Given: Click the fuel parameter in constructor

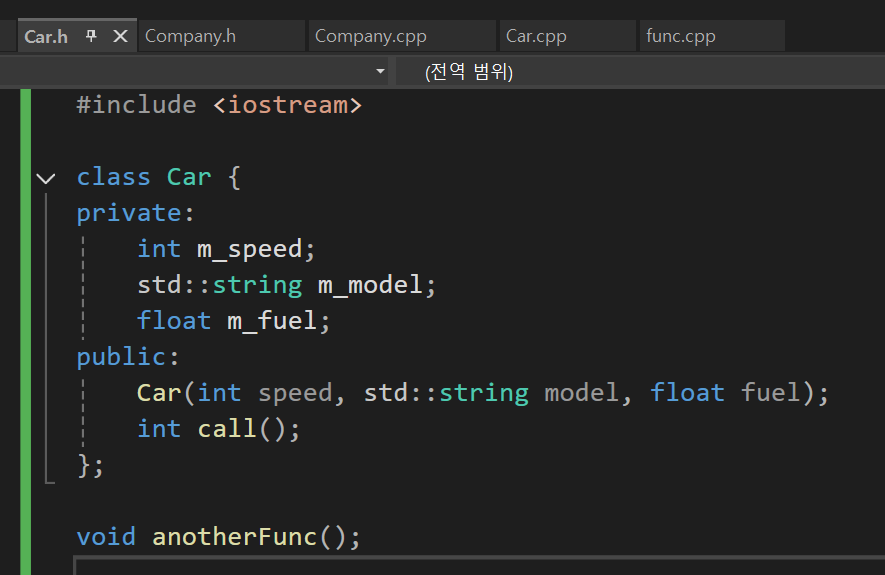Looking at the screenshot, I should 770,393.
